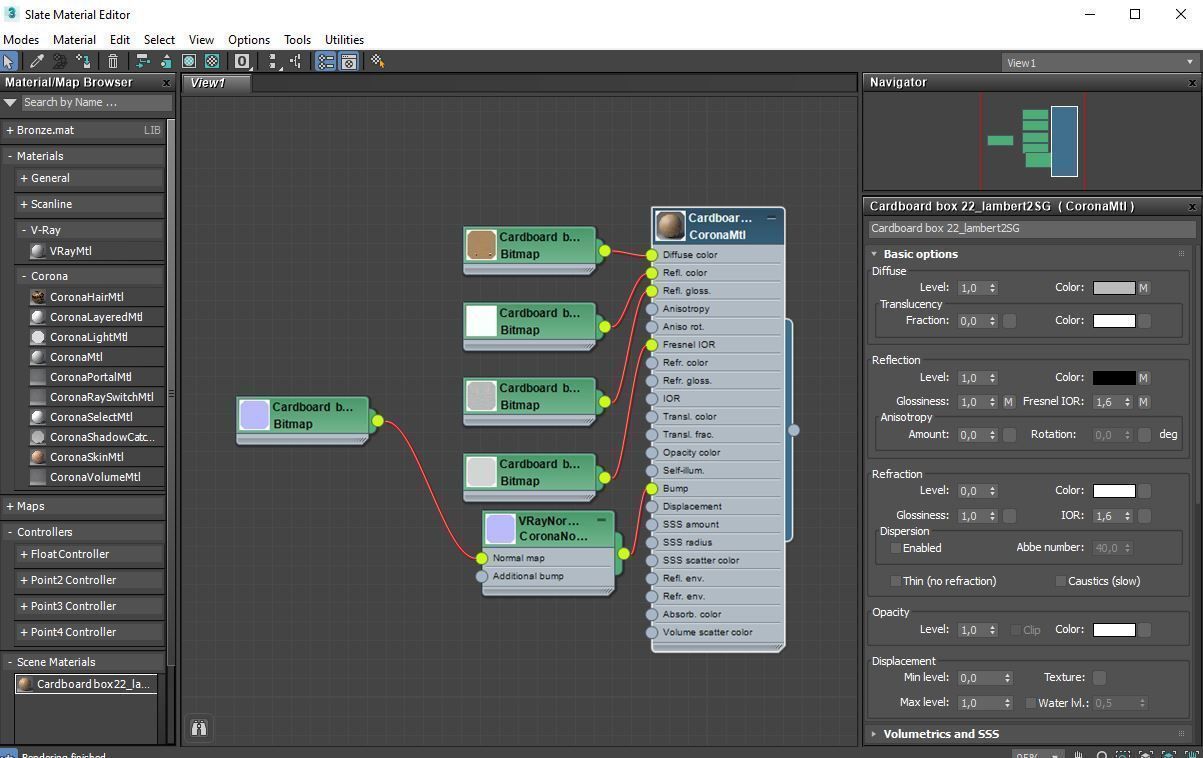Open the Options menu
The height and width of the screenshot is (758, 1203).
249,40
